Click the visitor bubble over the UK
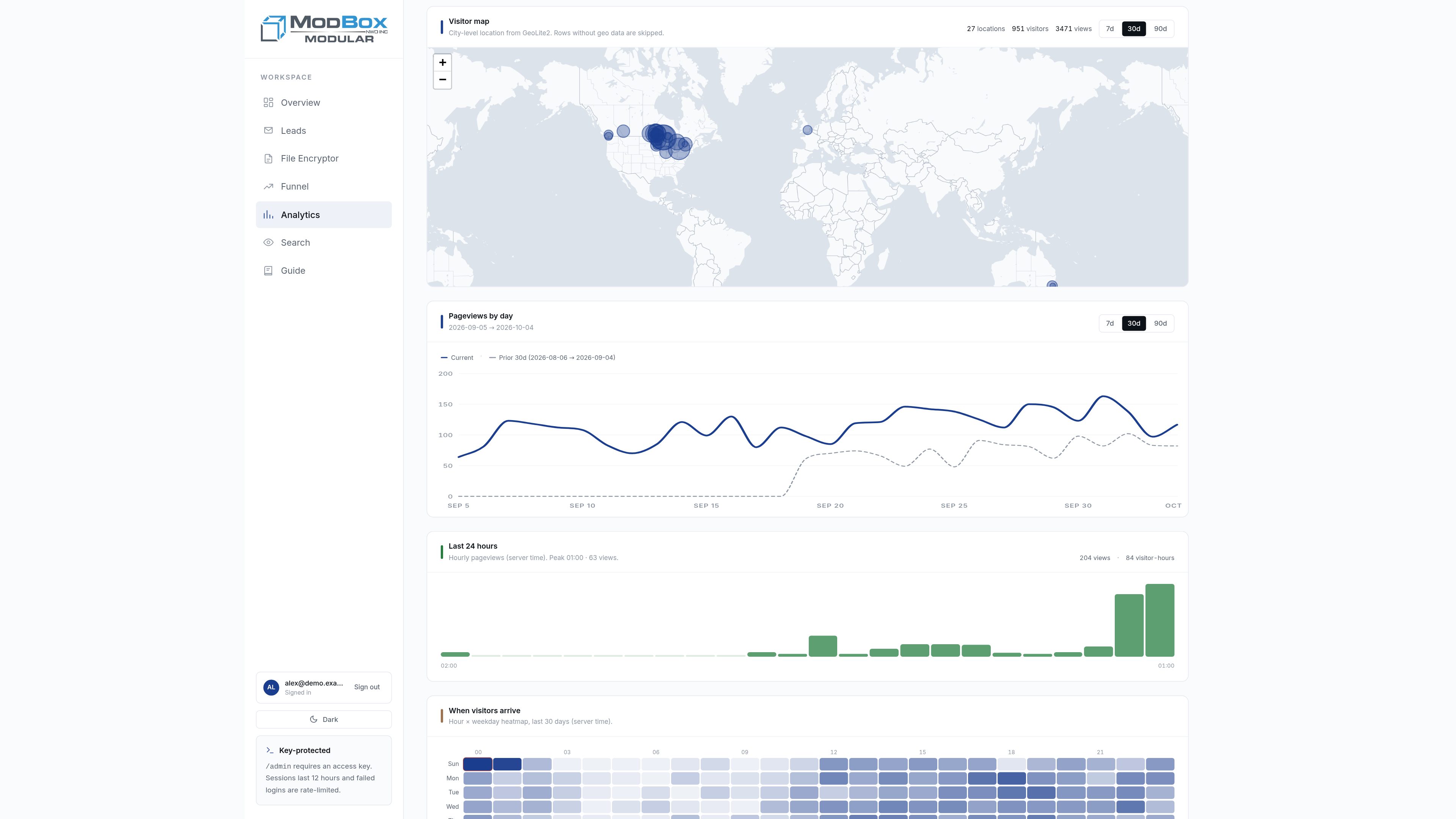This screenshot has height=819, width=1456. [808, 130]
